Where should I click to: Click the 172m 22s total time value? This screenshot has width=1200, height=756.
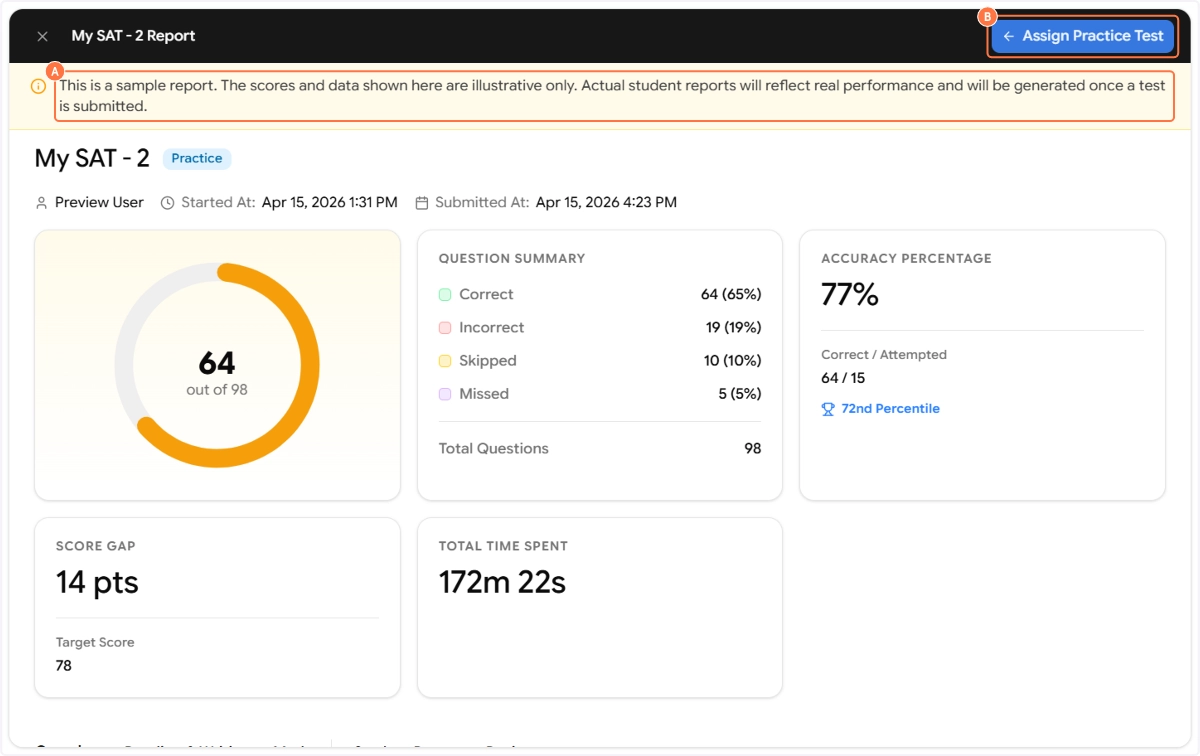pos(502,582)
